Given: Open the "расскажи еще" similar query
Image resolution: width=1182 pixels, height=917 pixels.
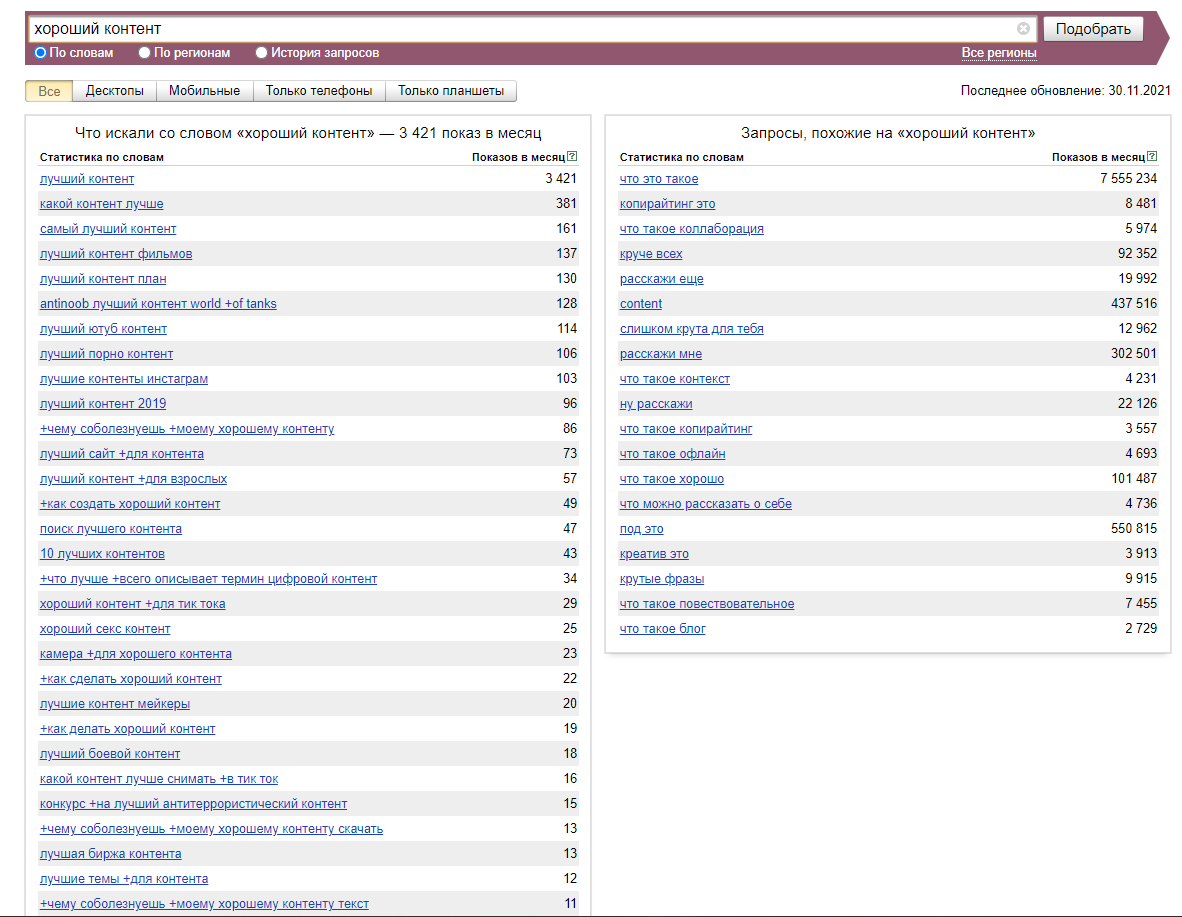Looking at the screenshot, I should pyautogui.click(x=661, y=278).
